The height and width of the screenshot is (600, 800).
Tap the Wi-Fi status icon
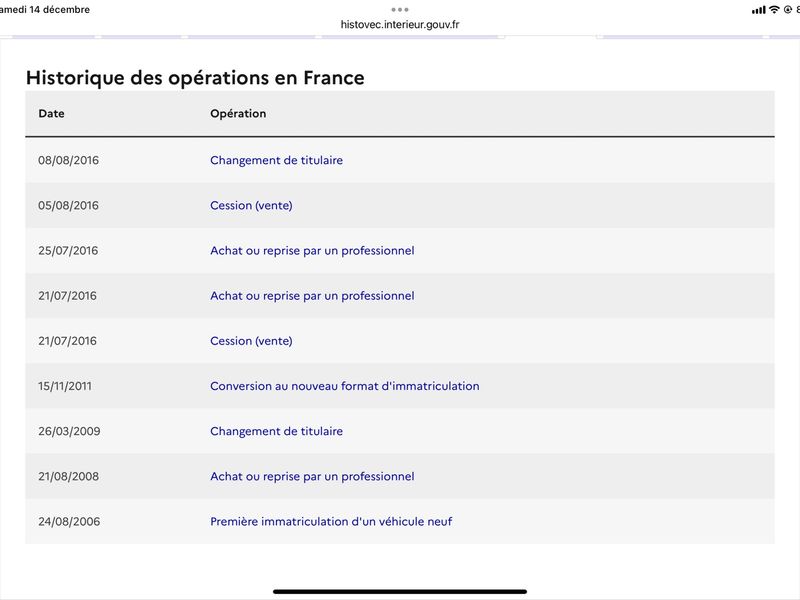(774, 9)
